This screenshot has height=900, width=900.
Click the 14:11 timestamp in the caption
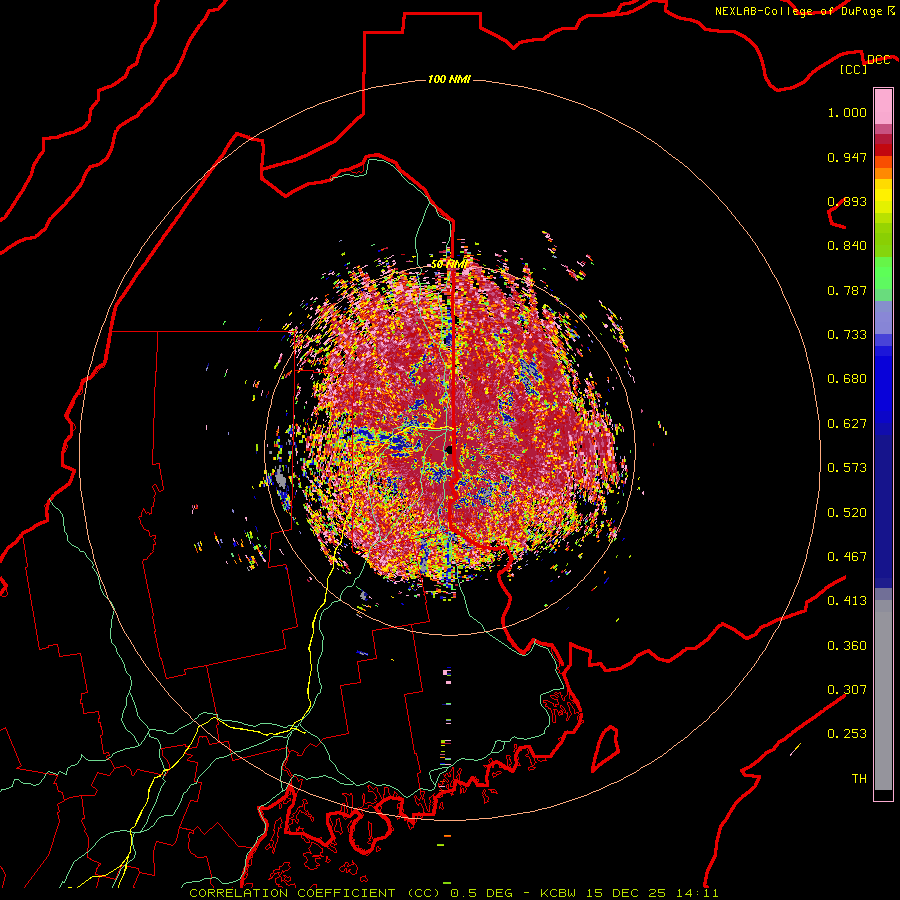697,893
